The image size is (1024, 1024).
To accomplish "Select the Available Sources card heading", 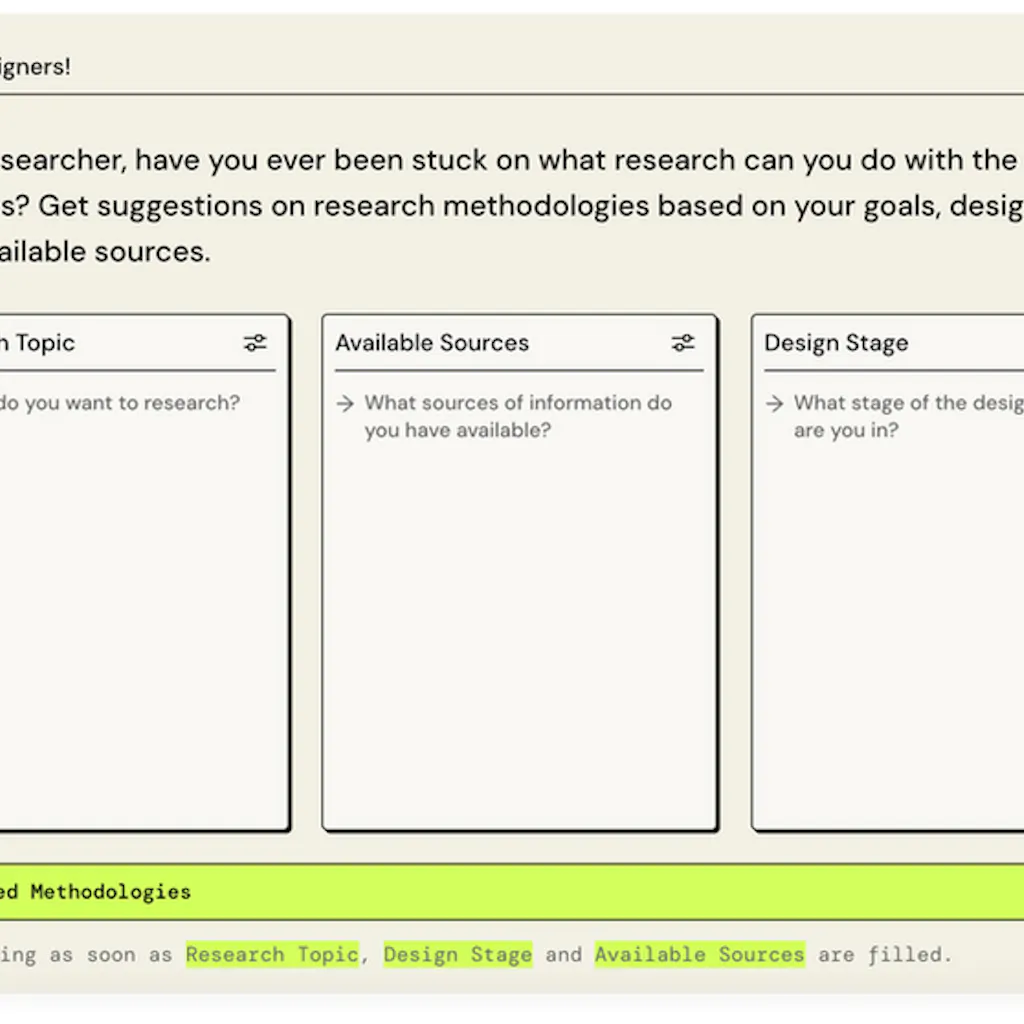I will (432, 343).
